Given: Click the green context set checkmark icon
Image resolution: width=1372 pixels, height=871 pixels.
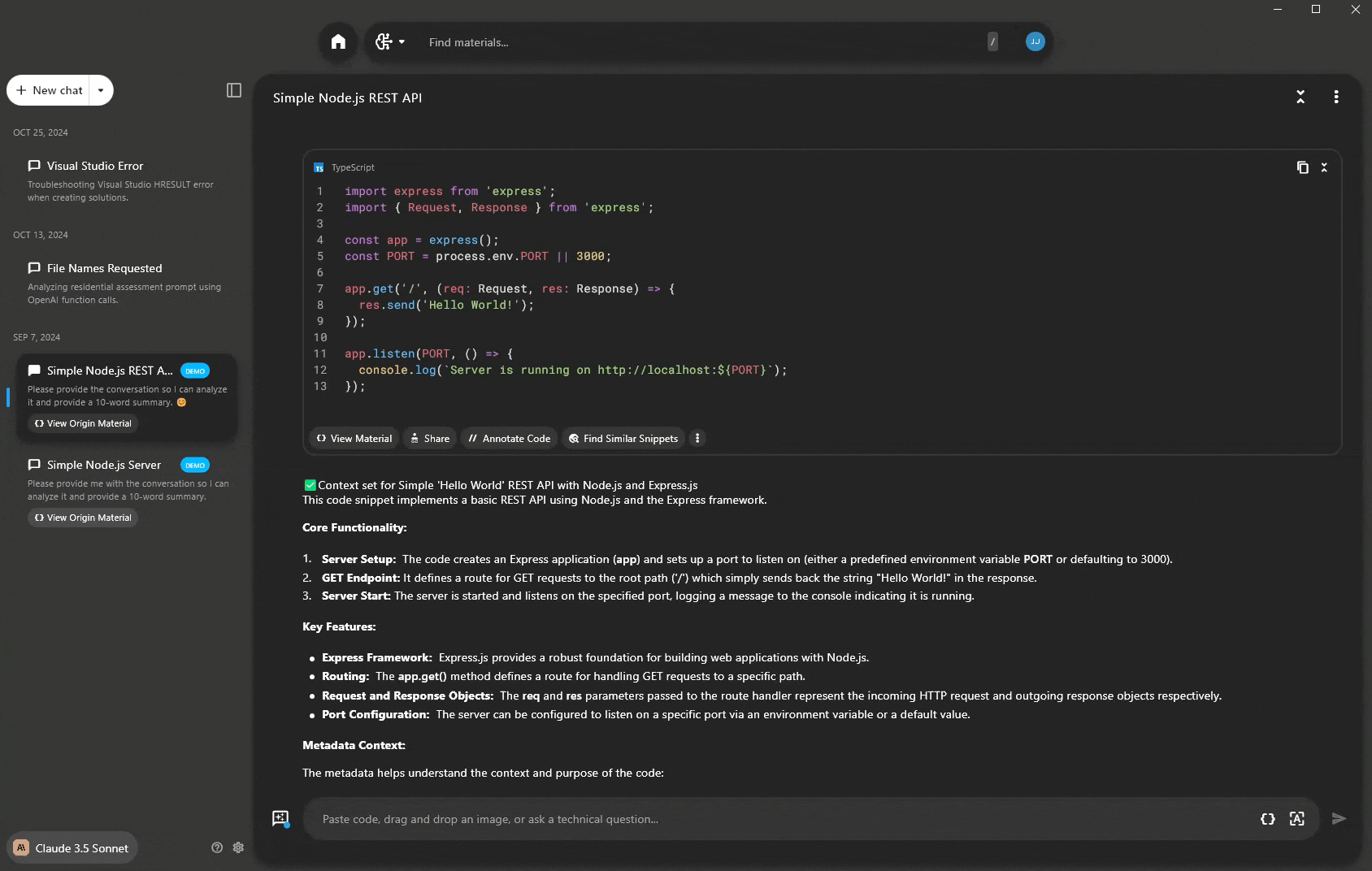Looking at the screenshot, I should 310,485.
